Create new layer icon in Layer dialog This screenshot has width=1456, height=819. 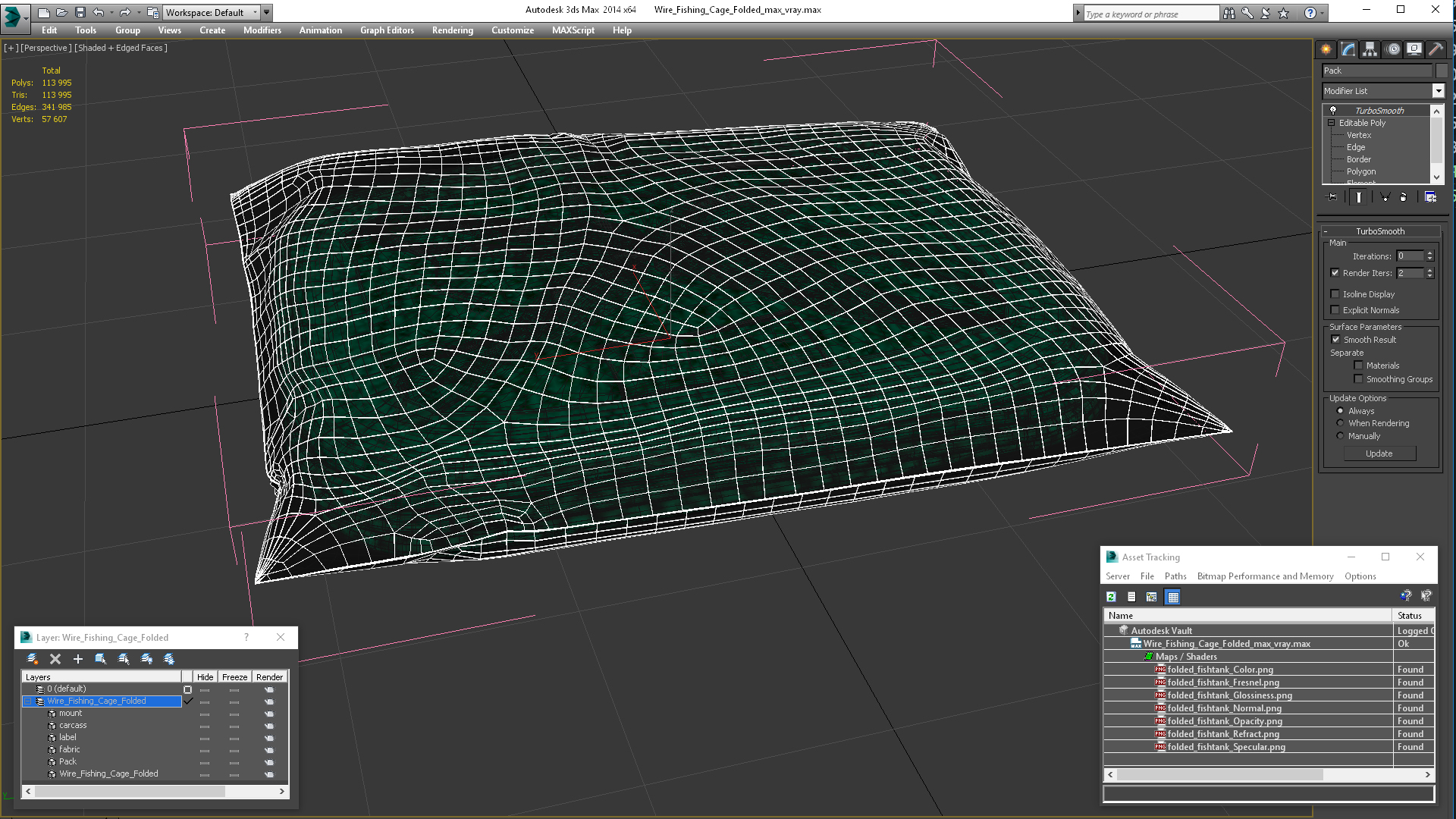tap(33, 659)
